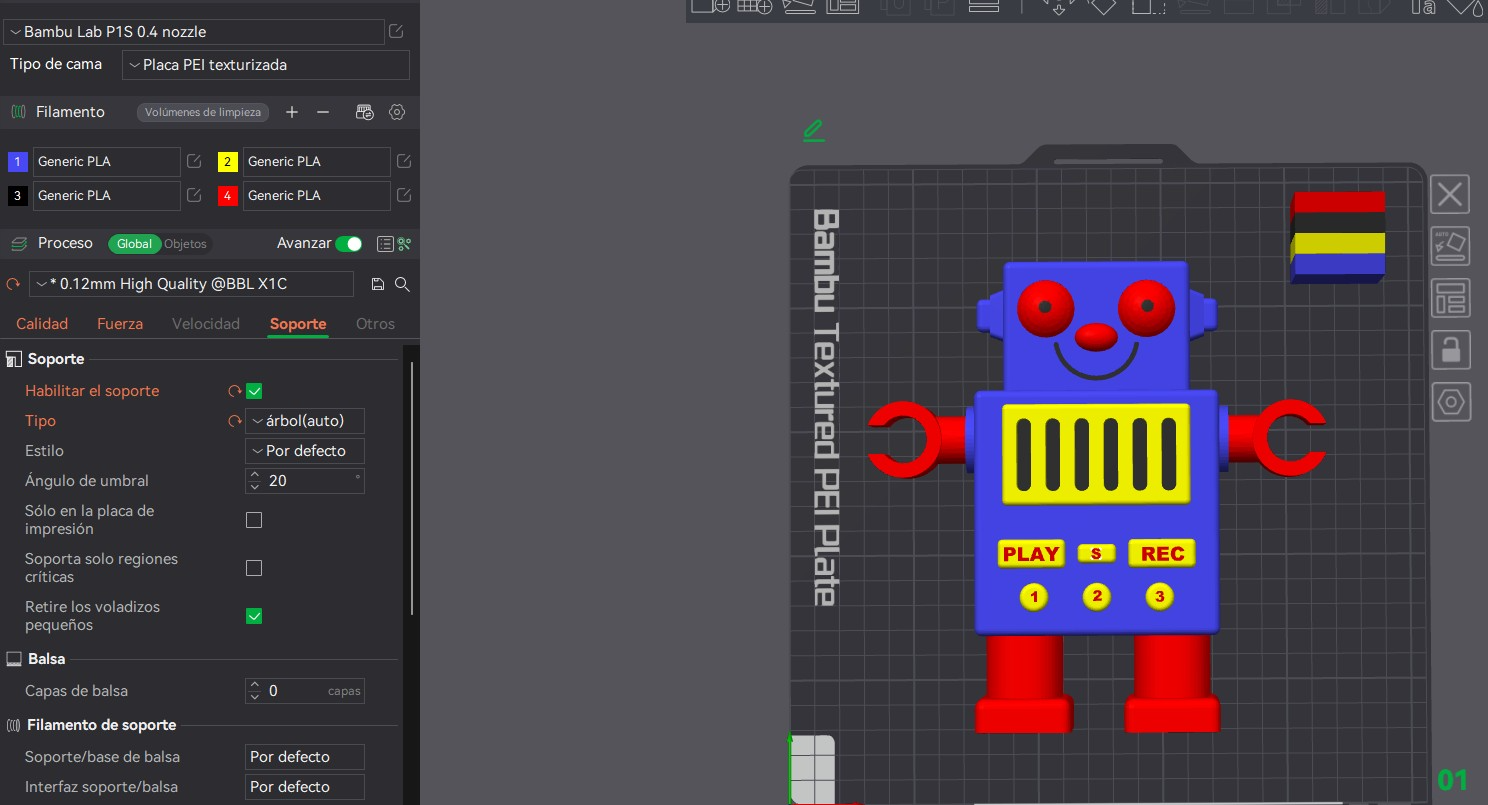Open Interfaz soporte/balsa filament selector
Image resolution: width=1488 pixels, height=805 pixels.
(305, 787)
